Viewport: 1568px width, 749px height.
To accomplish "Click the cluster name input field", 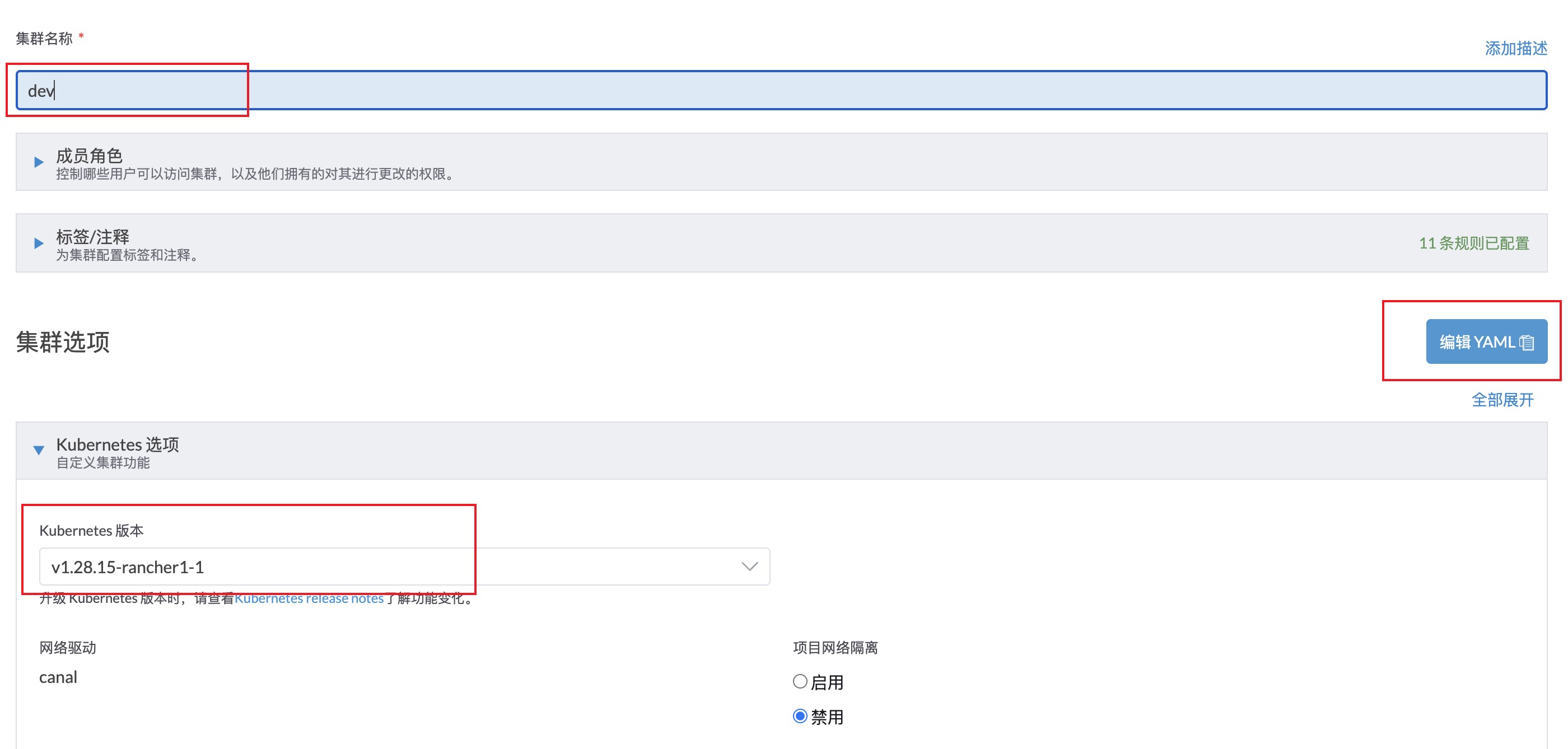I will (x=781, y=90).
